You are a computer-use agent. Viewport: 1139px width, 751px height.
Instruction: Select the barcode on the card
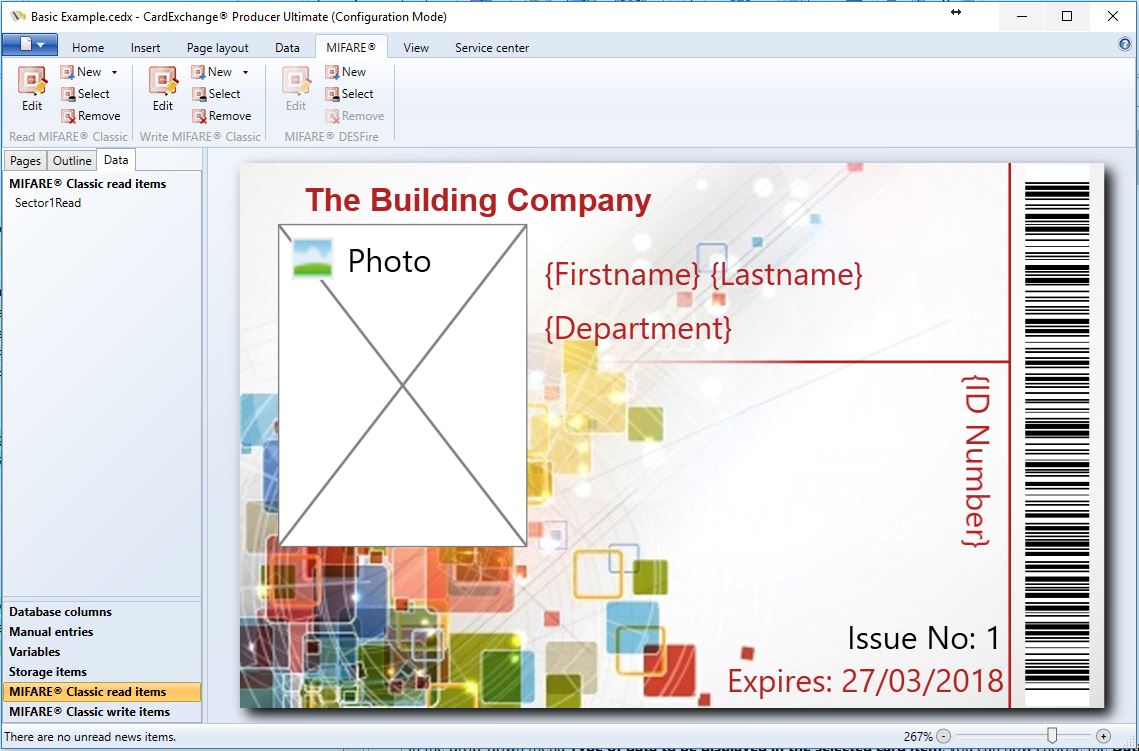[x=1057, y=435]
